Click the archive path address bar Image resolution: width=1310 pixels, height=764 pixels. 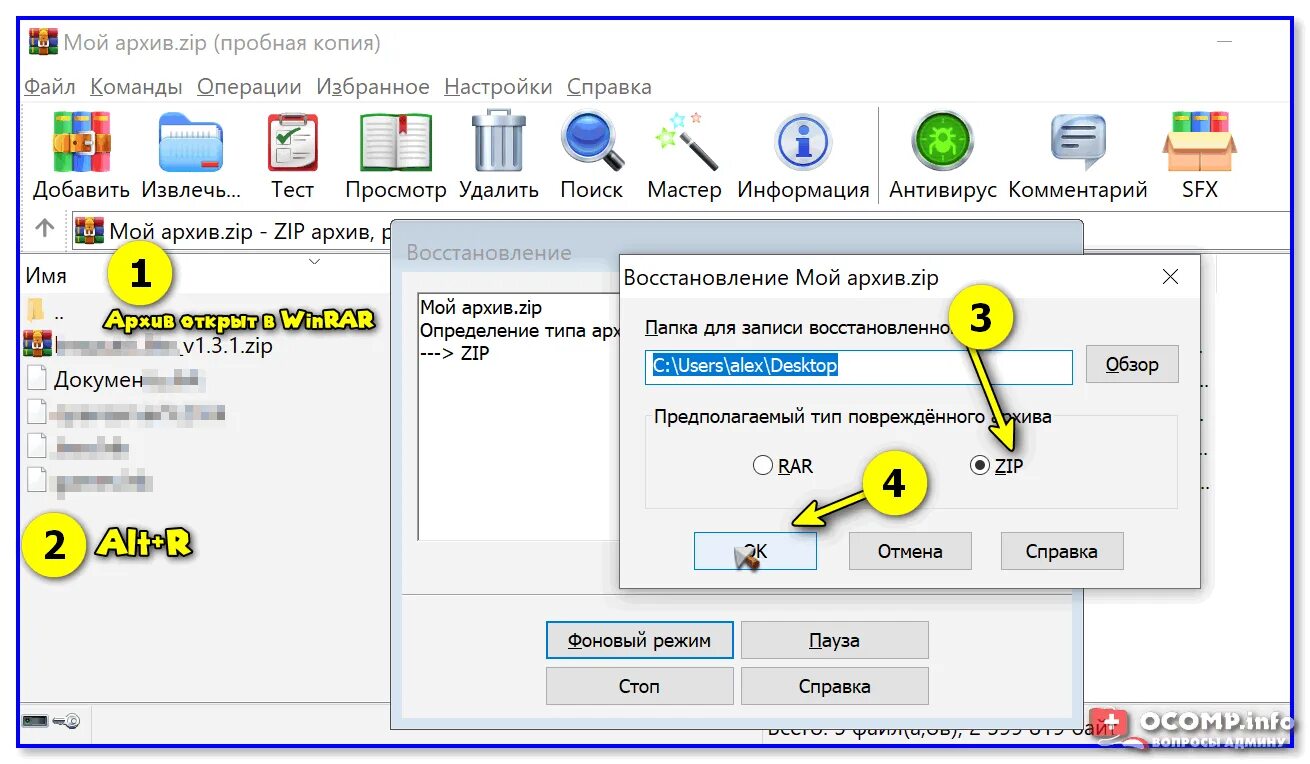tap(680, 231)
